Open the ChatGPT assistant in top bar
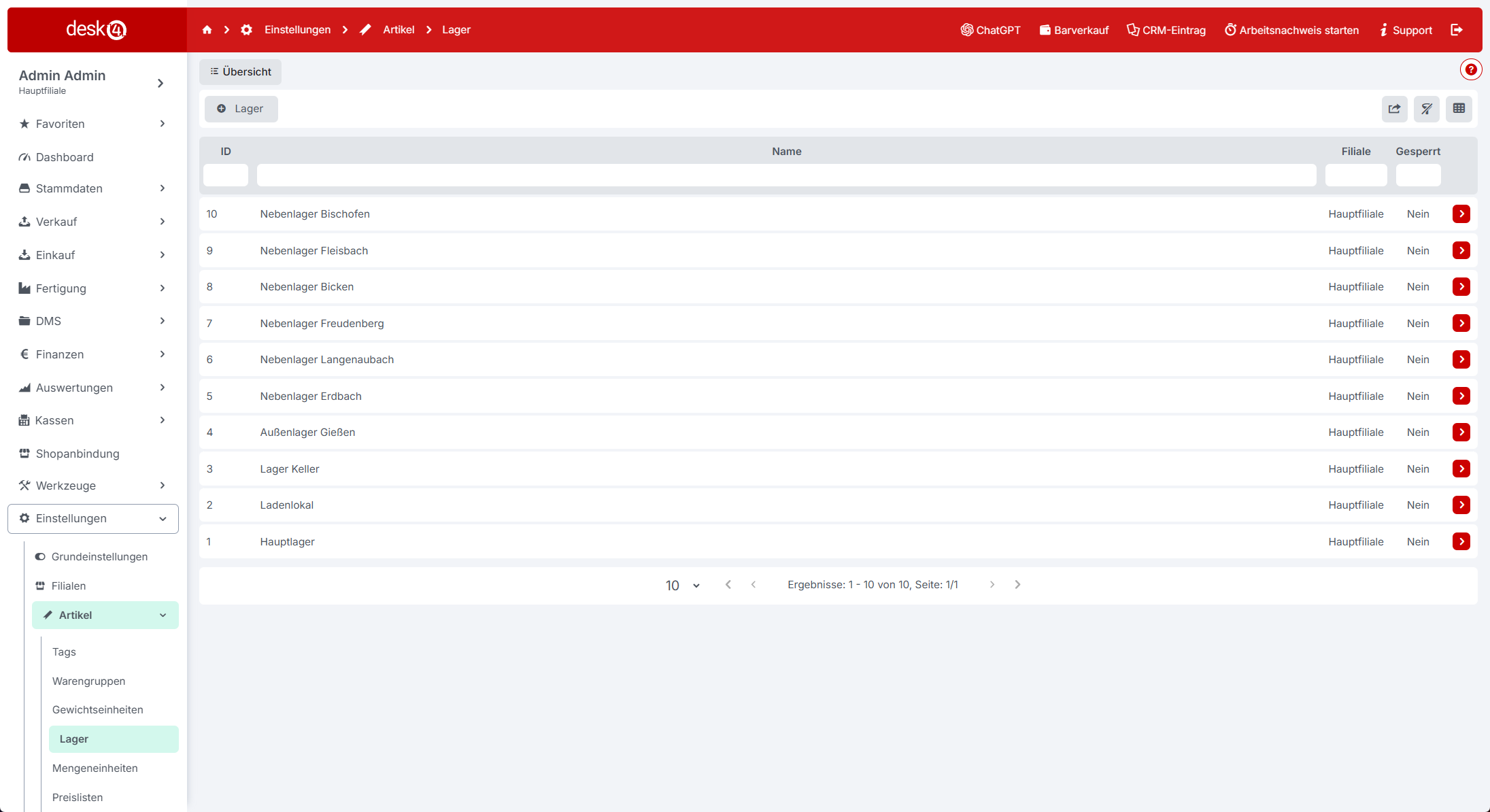The width and height of the screenshot is (1490, 812). point(990,30)
